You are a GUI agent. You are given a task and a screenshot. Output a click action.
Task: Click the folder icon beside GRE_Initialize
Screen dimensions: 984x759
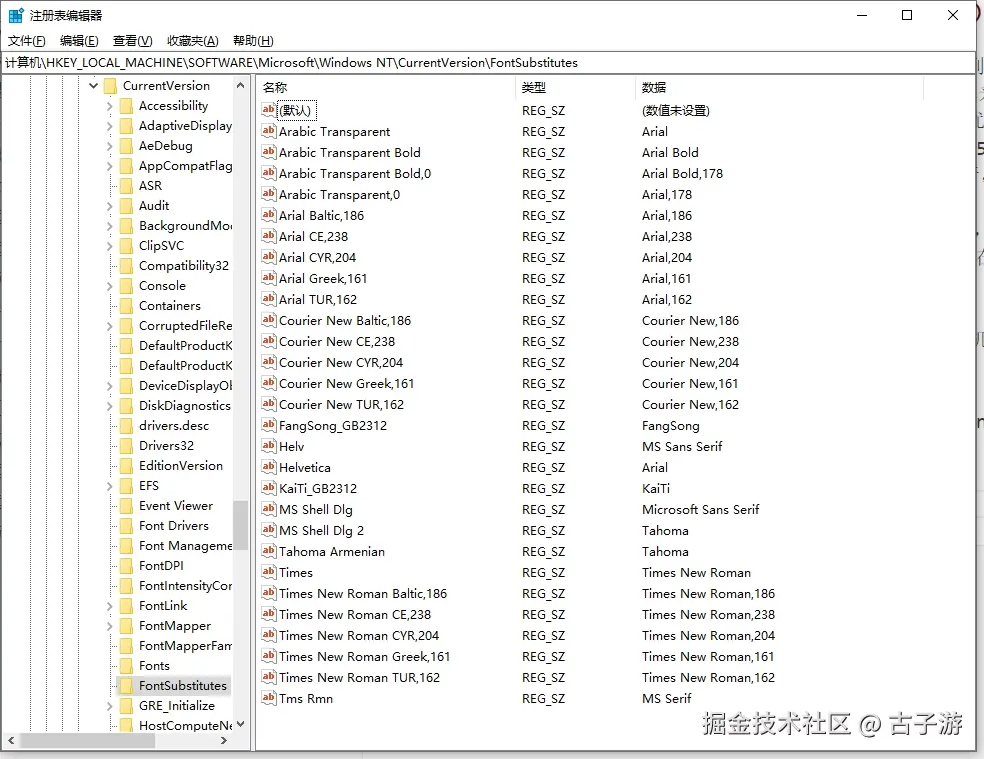126,706
